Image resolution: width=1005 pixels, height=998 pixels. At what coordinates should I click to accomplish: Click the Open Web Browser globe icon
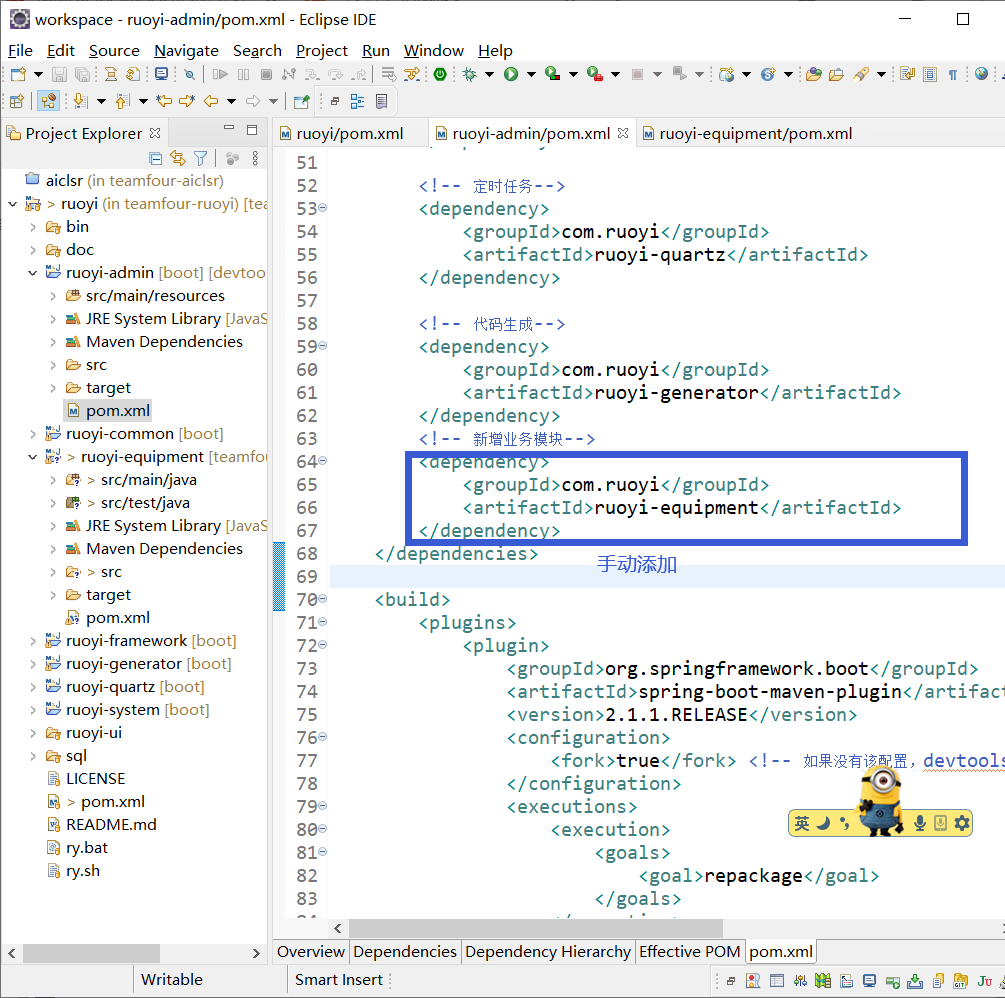point(981,74)
